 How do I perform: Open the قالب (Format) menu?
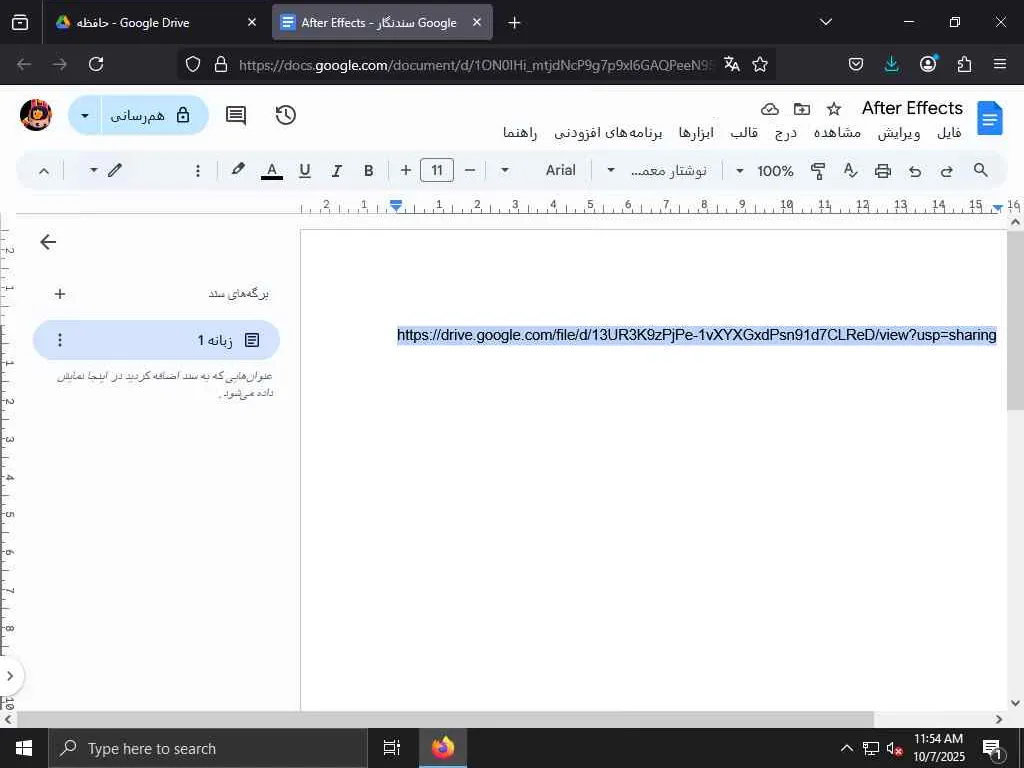[744, 133]
